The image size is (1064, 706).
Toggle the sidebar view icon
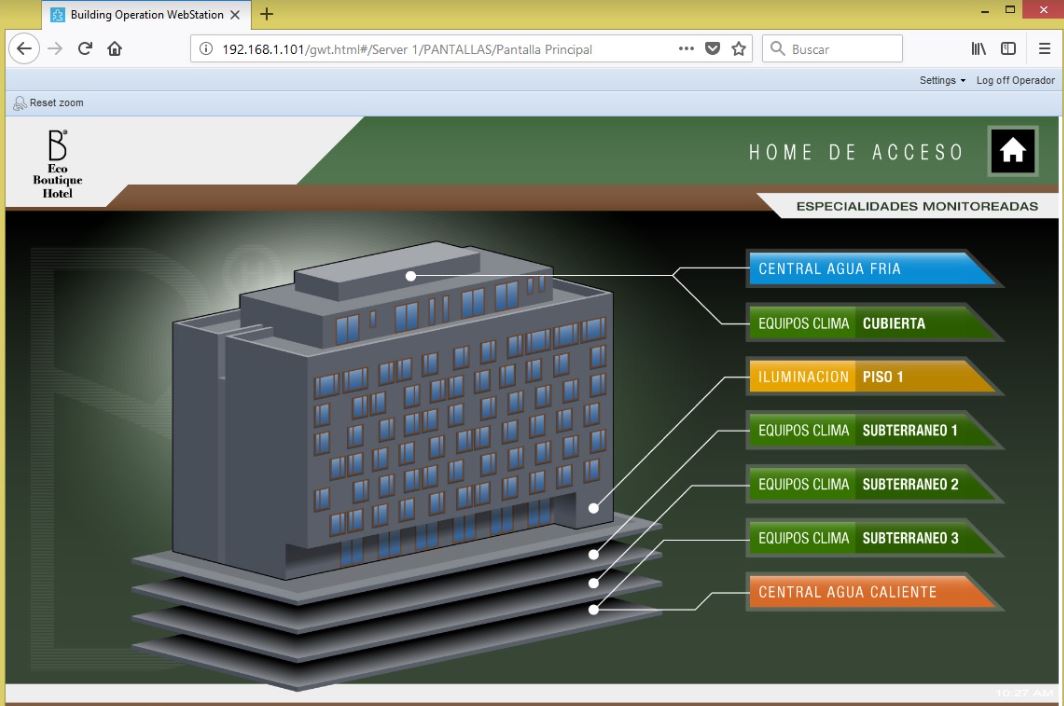tap(1009, 48)
